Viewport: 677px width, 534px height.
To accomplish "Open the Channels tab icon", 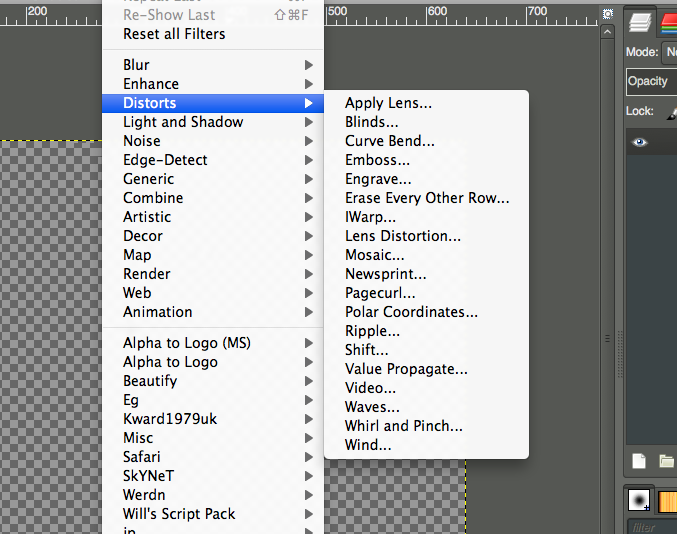I will coord(669,22).
